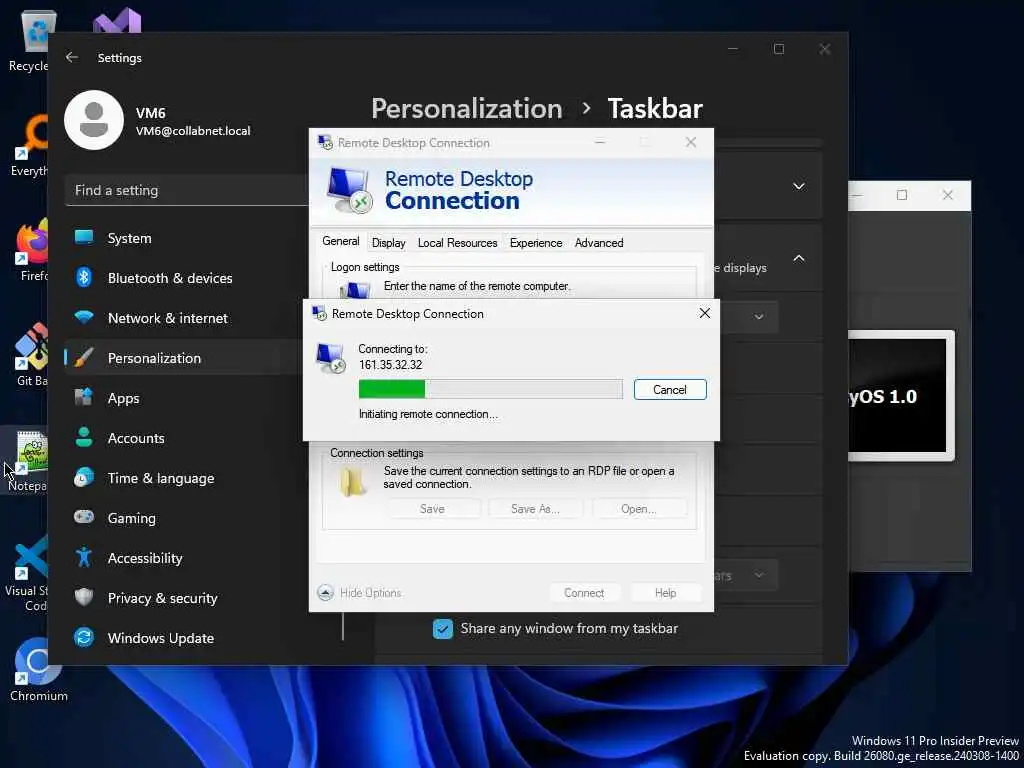Screen dimensions: 1024x768
Task: Click the Personalization paintbrush icon
Action: (x=84, y=358)
